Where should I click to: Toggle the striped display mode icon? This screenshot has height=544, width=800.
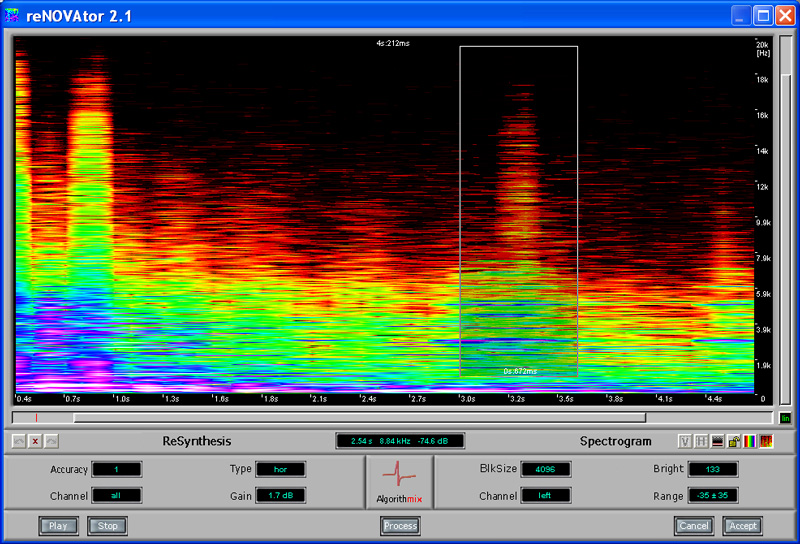717,441
